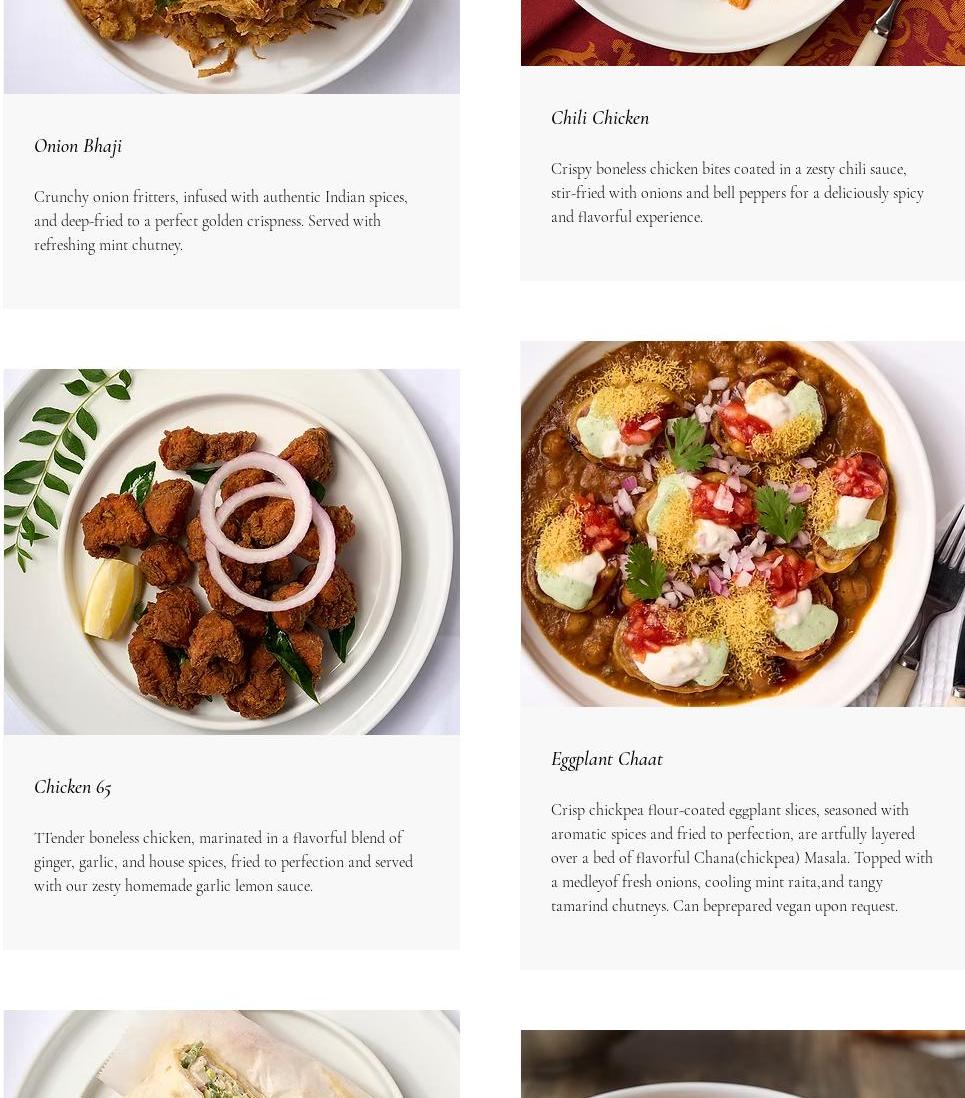The height and width of the screenshot is (1098, 965).
Task: Open the wrap dish photo at bottom left
Action: [232, 1054]
